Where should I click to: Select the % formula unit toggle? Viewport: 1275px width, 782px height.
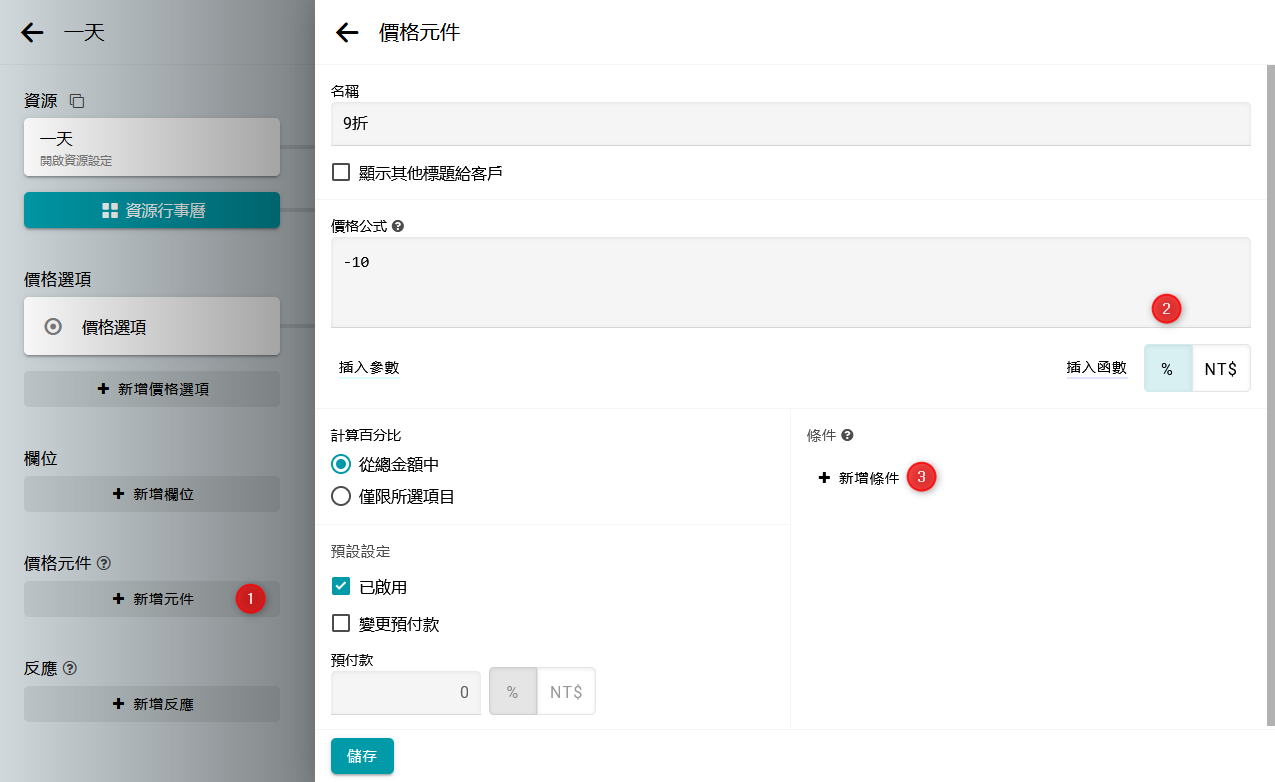click(1167, 369)
